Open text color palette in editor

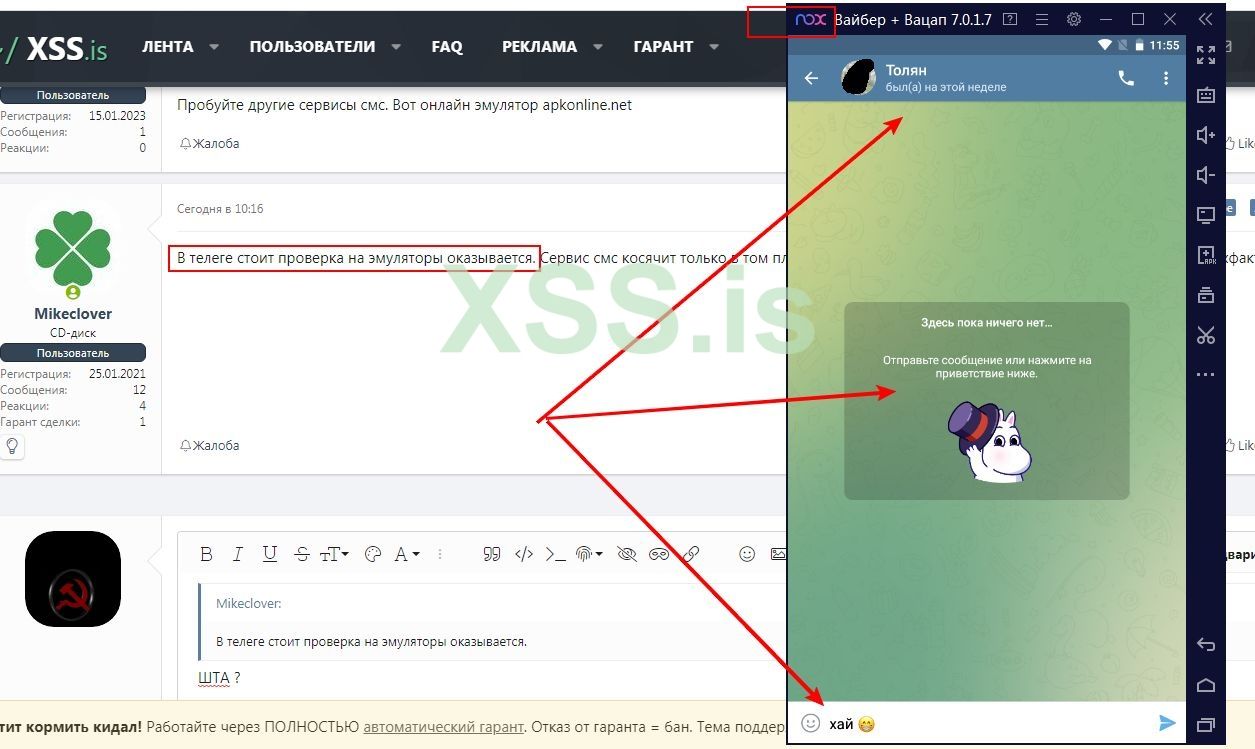pos(373,554)
